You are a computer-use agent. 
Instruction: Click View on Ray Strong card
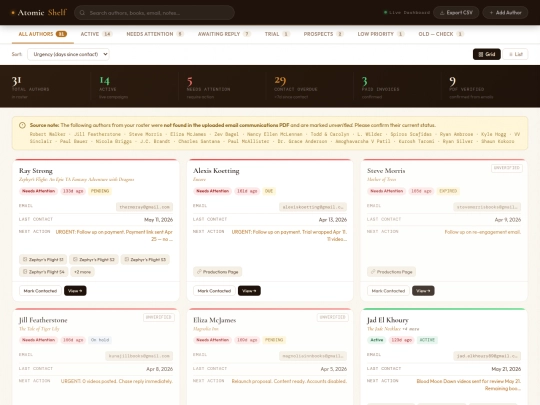pyautogui.click(x=75, y=291)
